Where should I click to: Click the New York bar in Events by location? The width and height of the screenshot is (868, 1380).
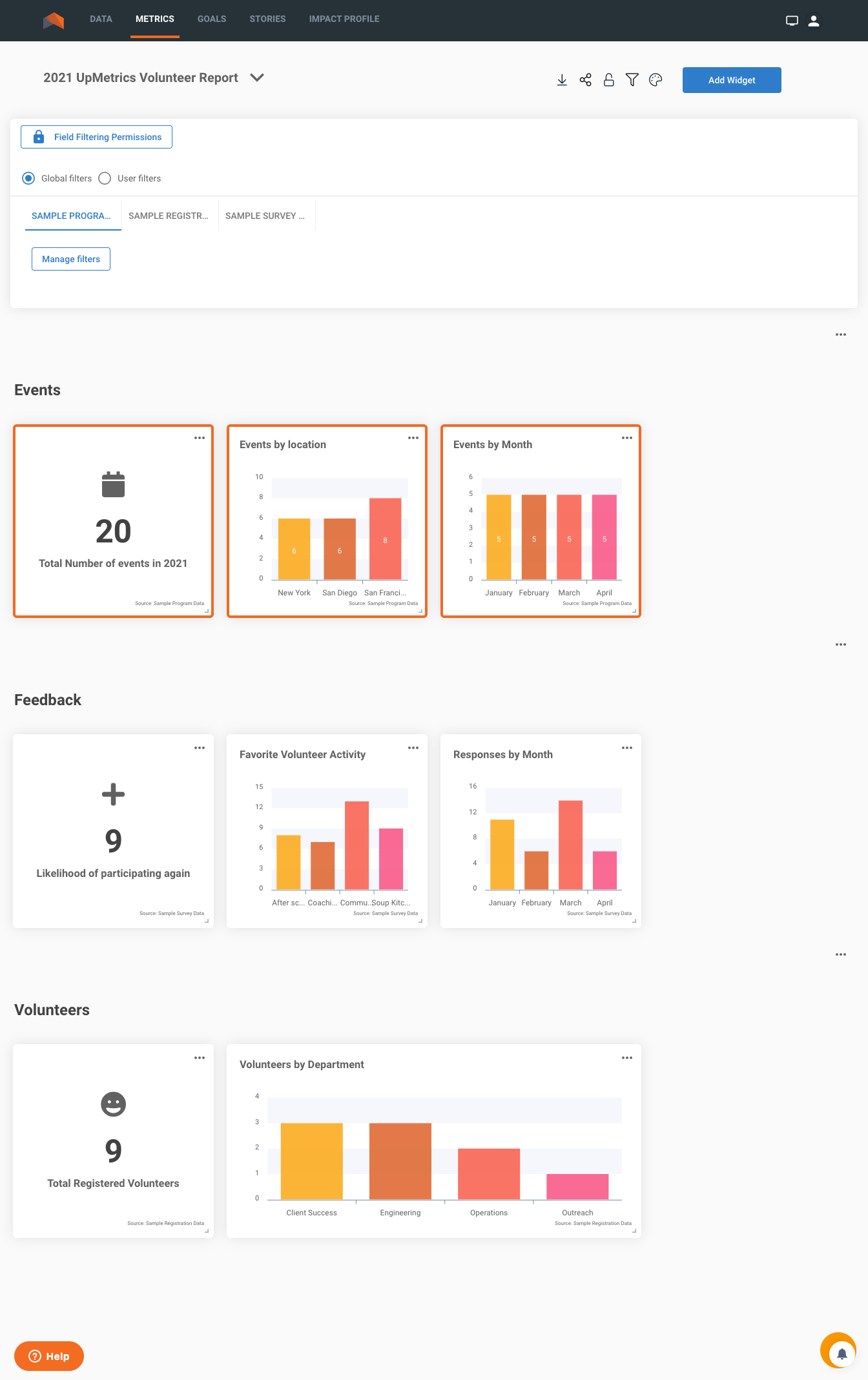(x=294, y=549)
